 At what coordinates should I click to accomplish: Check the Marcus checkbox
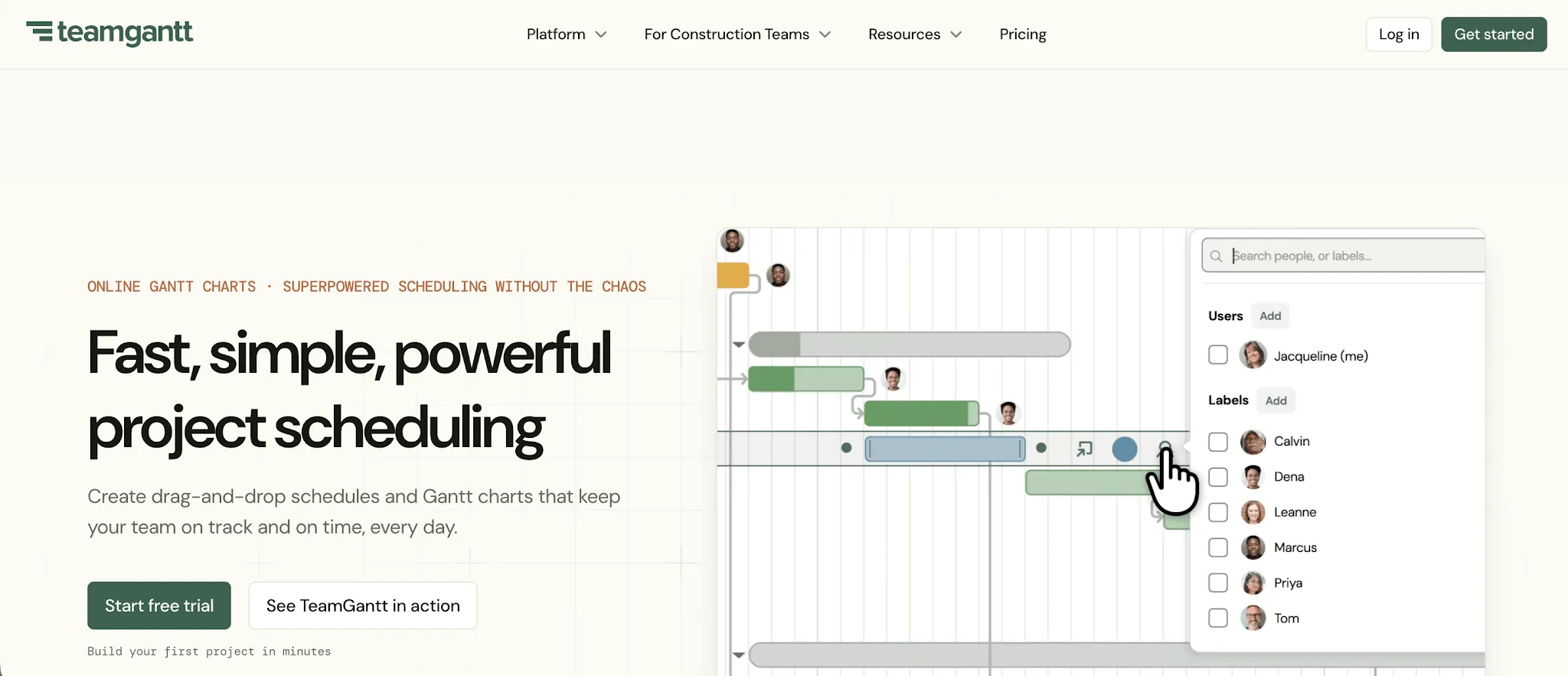1218,547
